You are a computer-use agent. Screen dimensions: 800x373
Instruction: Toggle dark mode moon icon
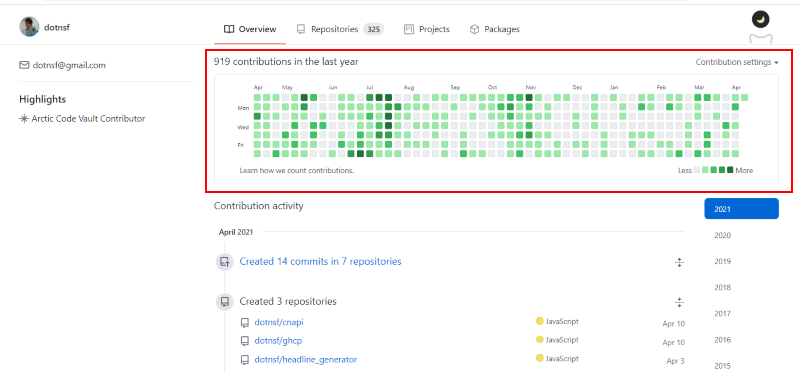(x=760, y=20)
